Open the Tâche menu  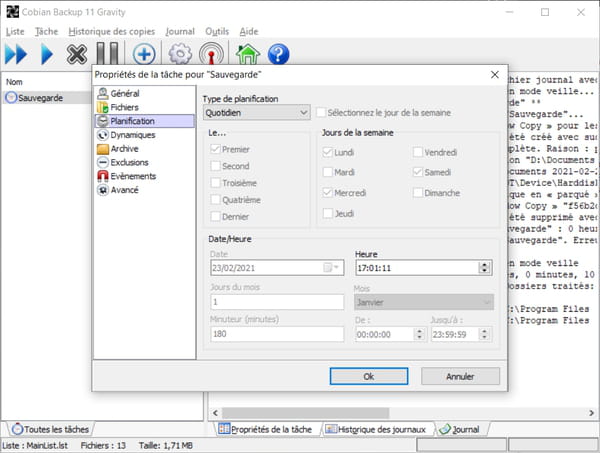pyautogui.click(x=46, y=31)
